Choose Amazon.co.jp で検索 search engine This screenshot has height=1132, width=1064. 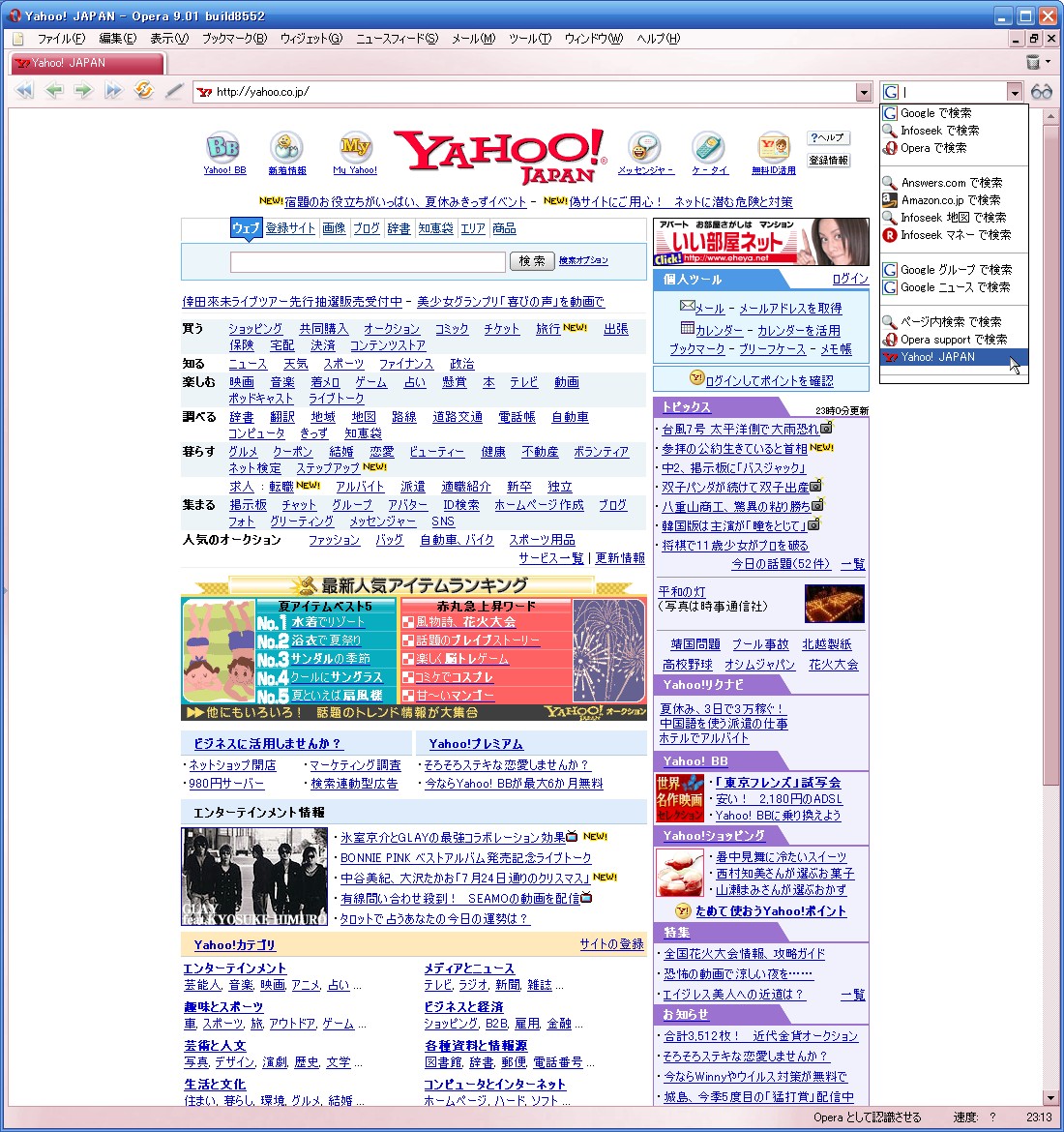pos(954,200)
